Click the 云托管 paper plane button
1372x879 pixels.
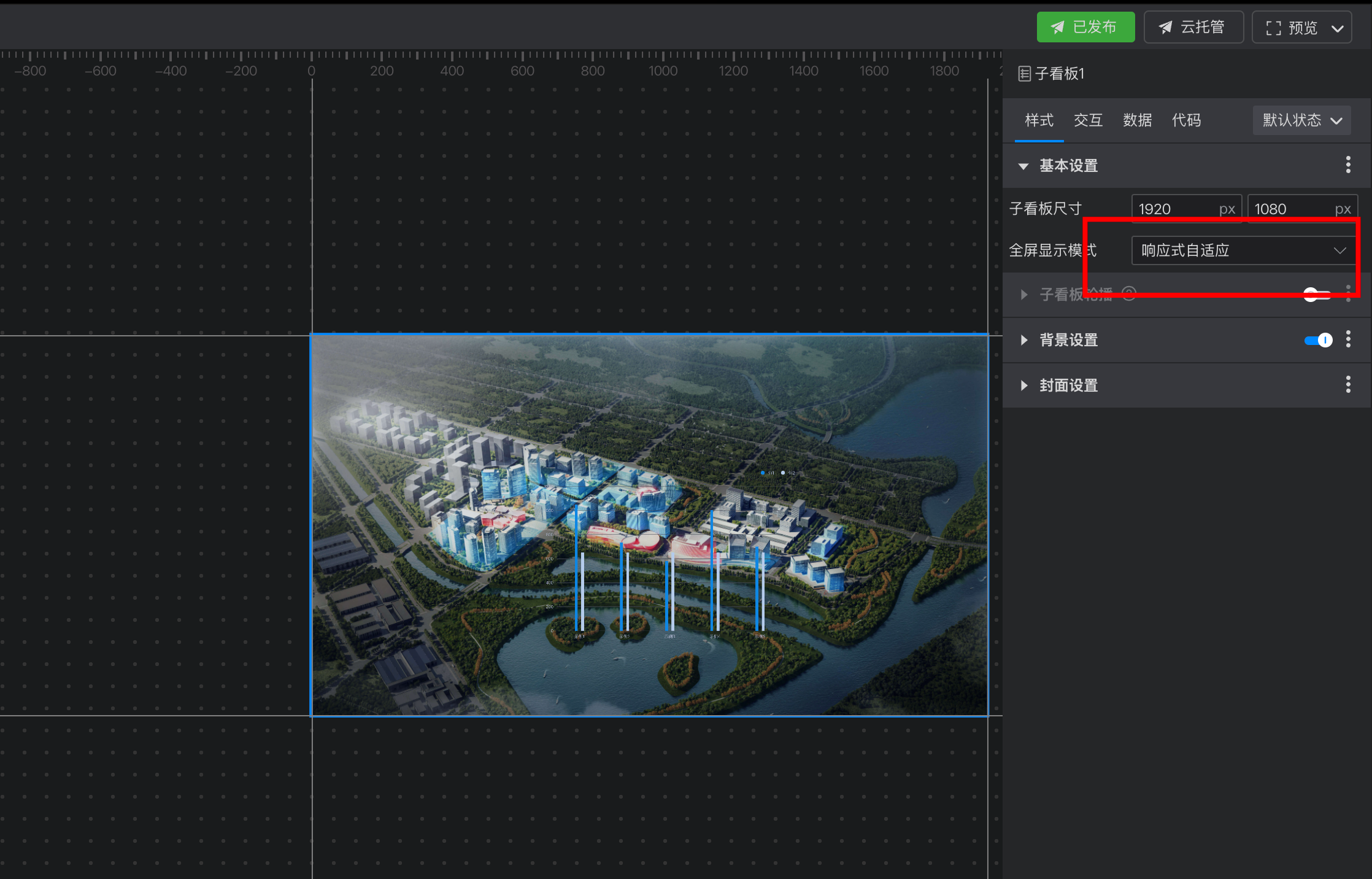pos(1193,27)
